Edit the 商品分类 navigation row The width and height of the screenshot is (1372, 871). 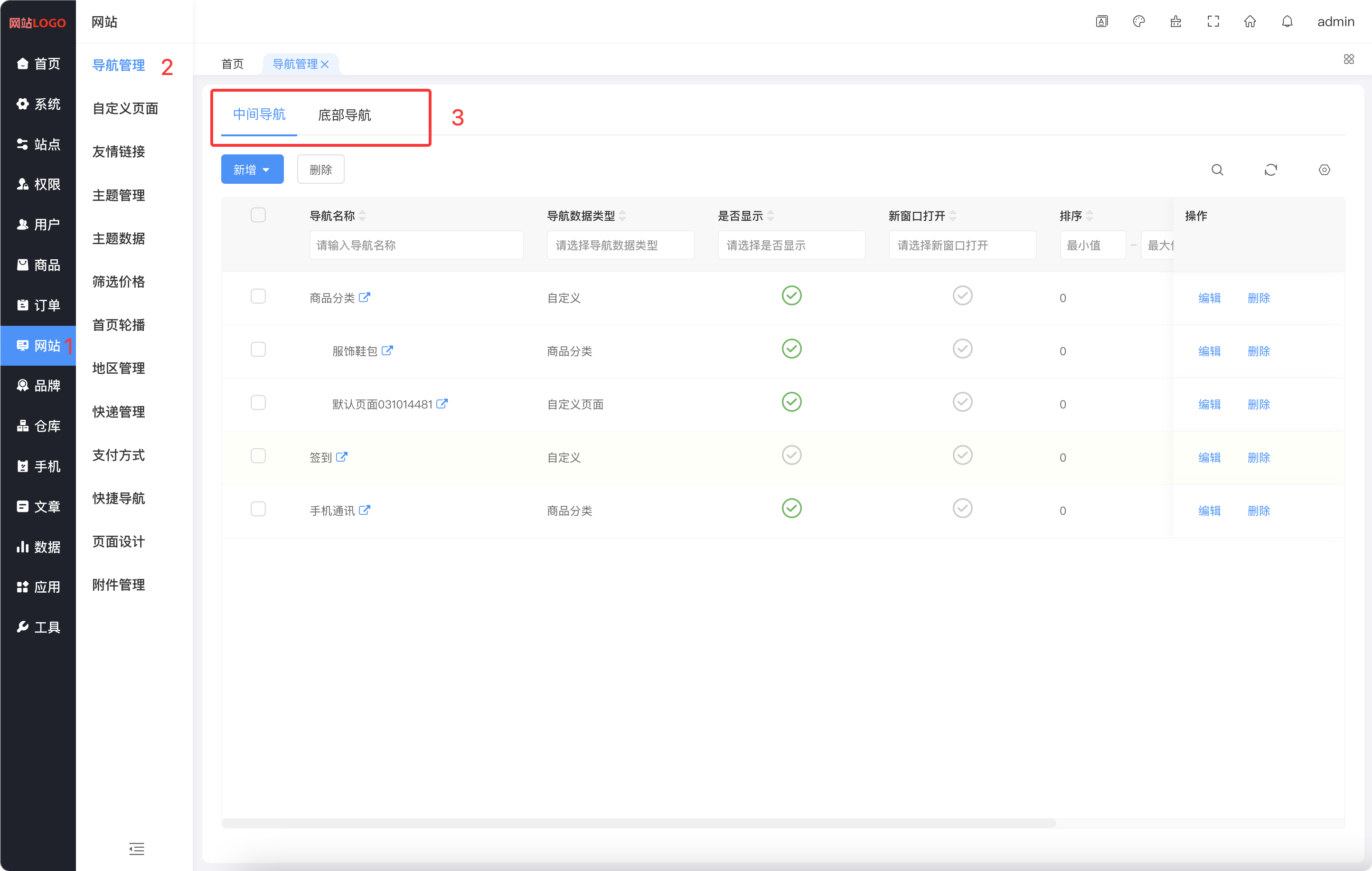[1209, 298]
